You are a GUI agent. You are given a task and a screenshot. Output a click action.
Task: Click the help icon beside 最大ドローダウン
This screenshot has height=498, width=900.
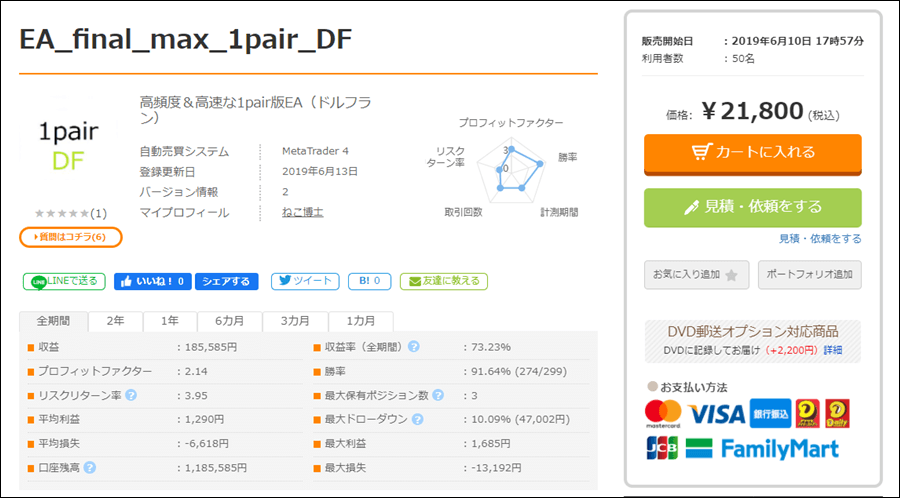(x=413, y=419)
